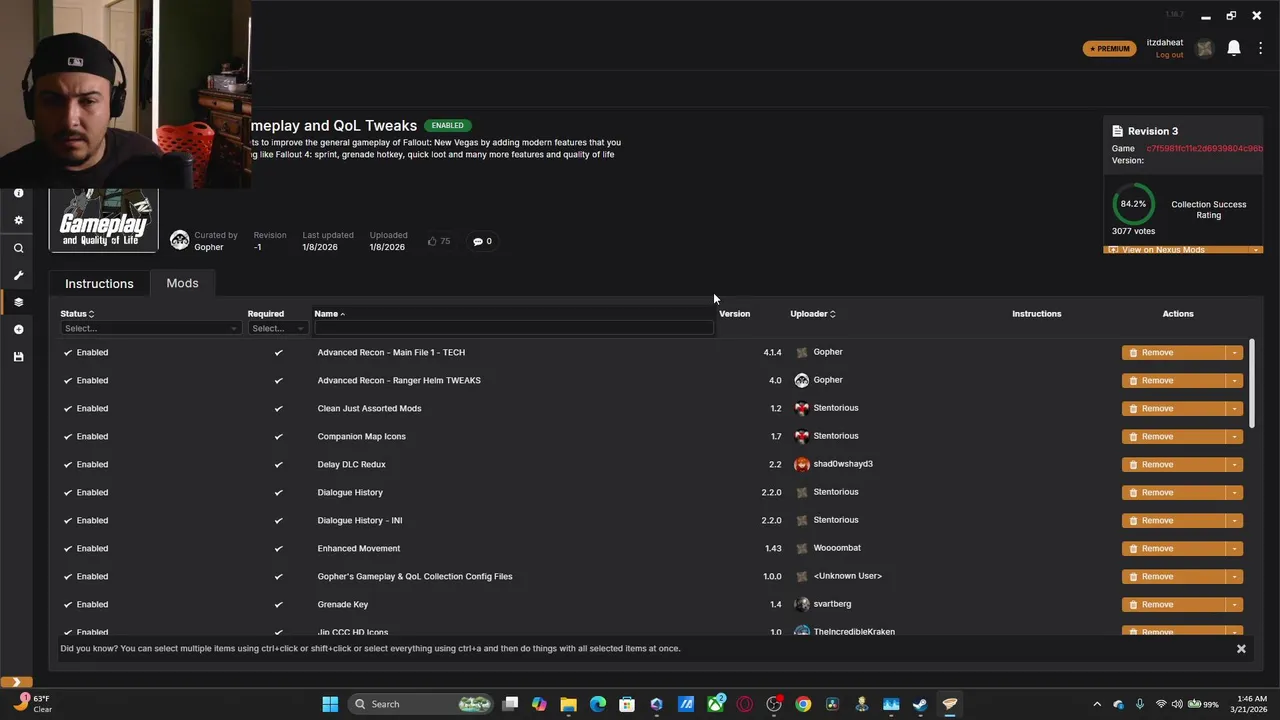Toggle Enabled status for Grenade Key
The width and height of the screenshot is (1280, 720).
(x=86, y=604)
